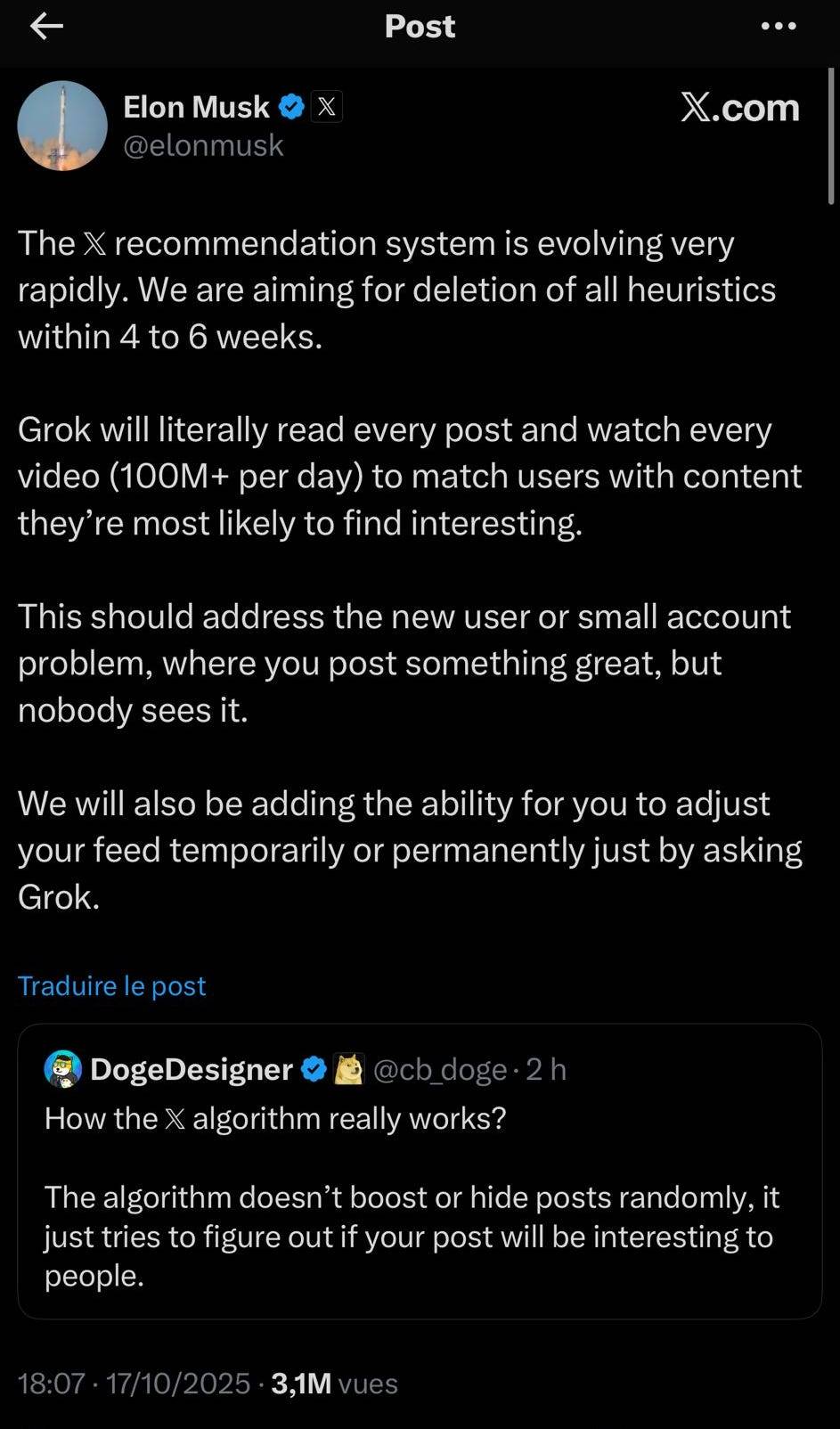Image resolution: width=840 pixels, height=1429 pixels.
Task: Tap Elon Musk's blue verified badge
Action: point(290,107)
